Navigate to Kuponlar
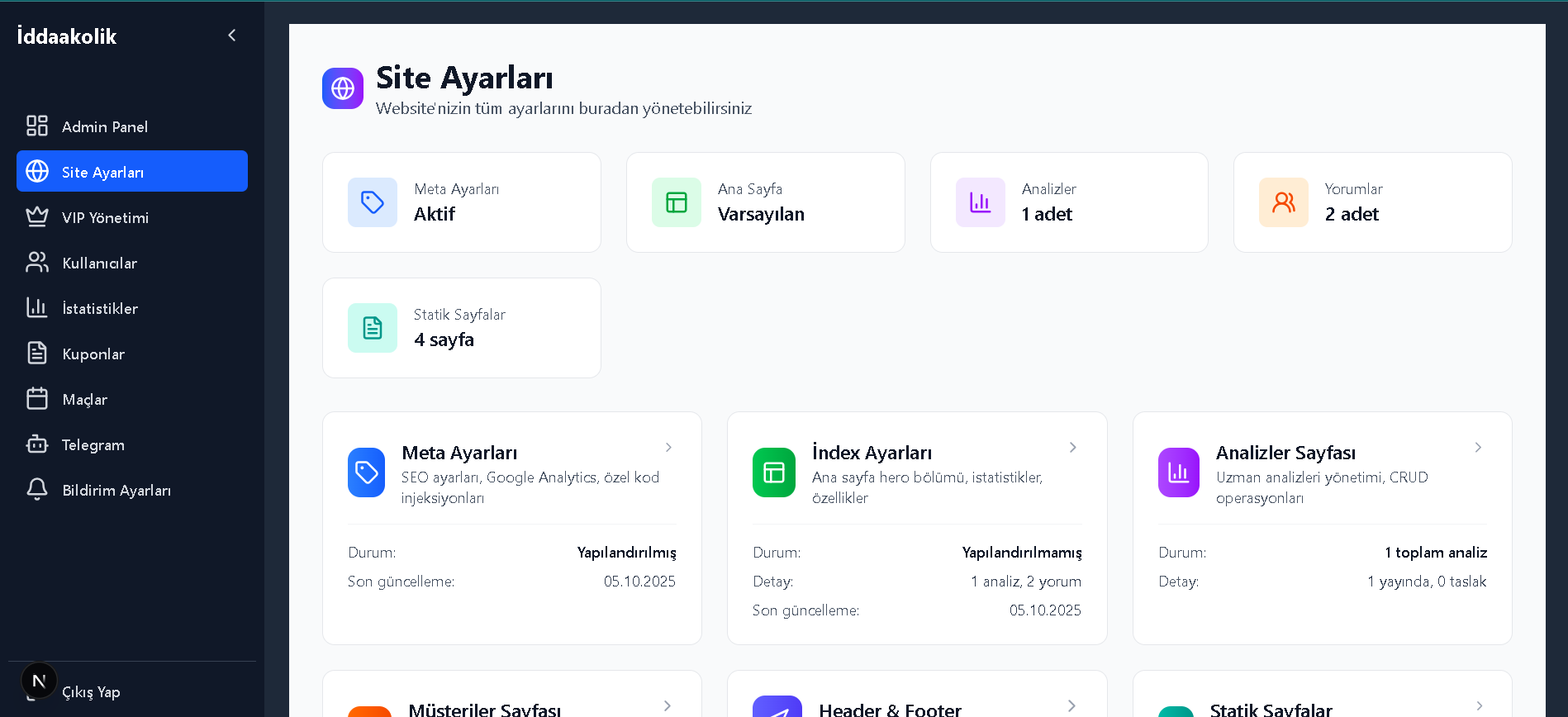This screenshot has width=1568, height=717. tap(132, 353)
